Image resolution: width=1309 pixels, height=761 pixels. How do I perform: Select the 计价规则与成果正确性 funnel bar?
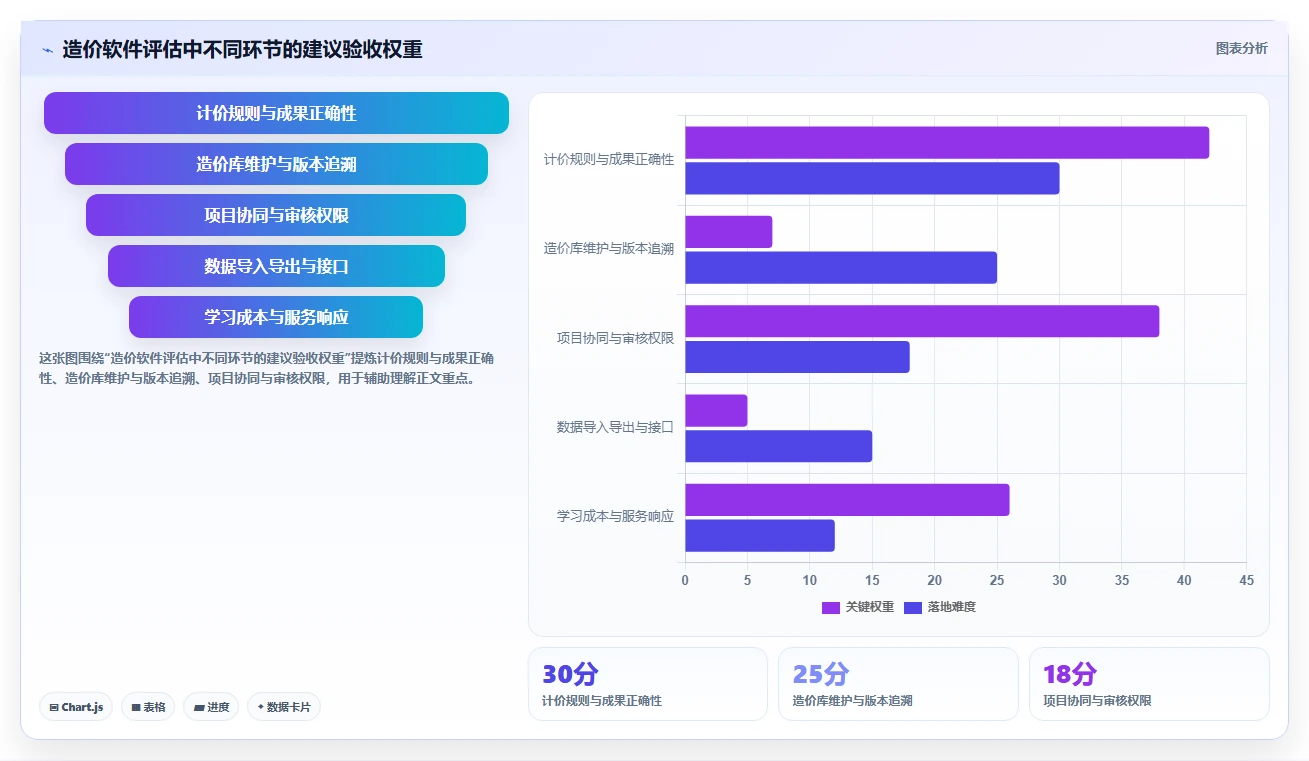(x=276, y=113)
